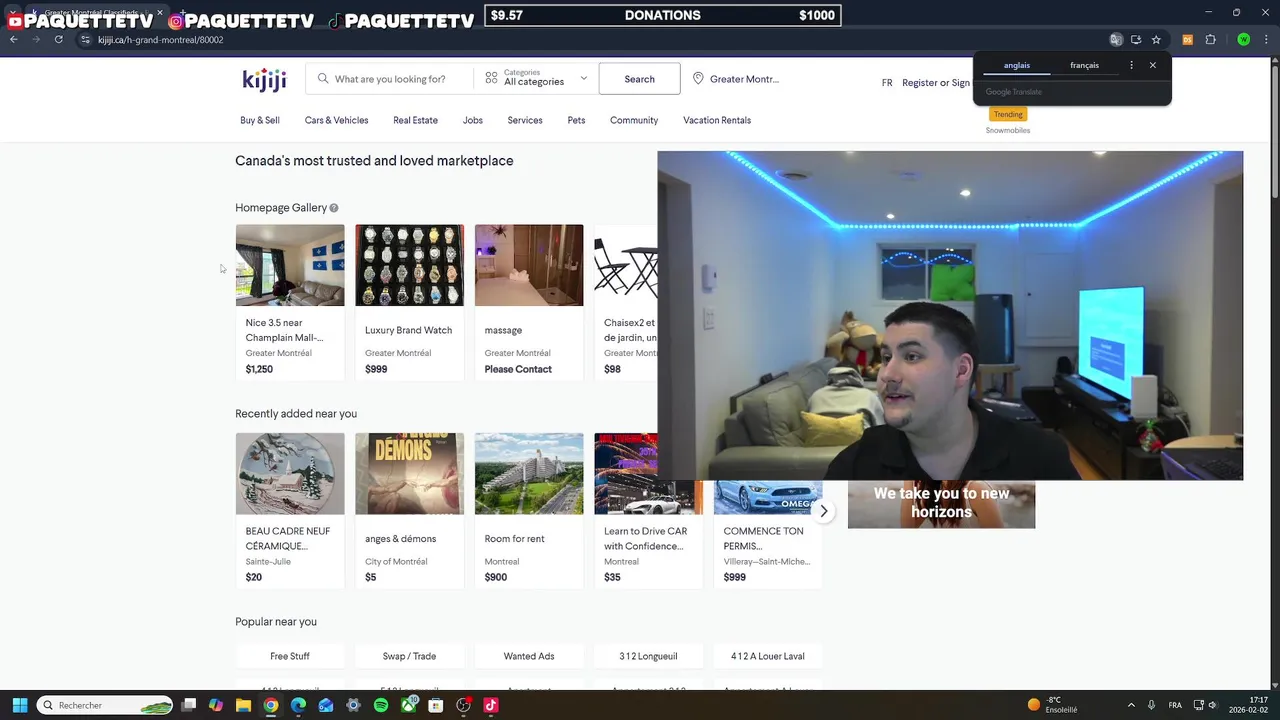Open the Community menu

tap(634, 120)
